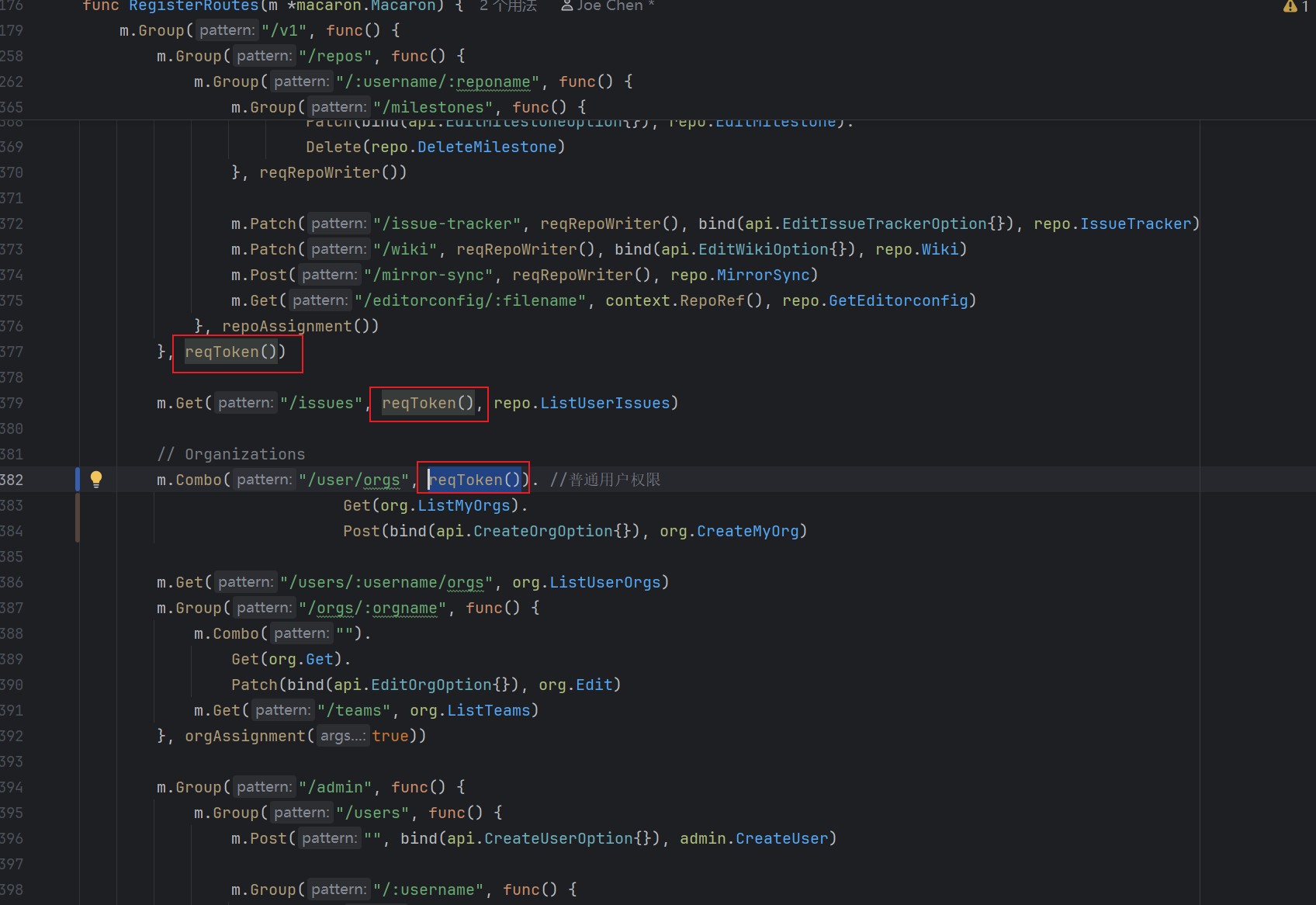This screenshot has width=1316, height=905.
Task: Click the "/editorconfig/:filename" string
Action: [x=470, y=300]
